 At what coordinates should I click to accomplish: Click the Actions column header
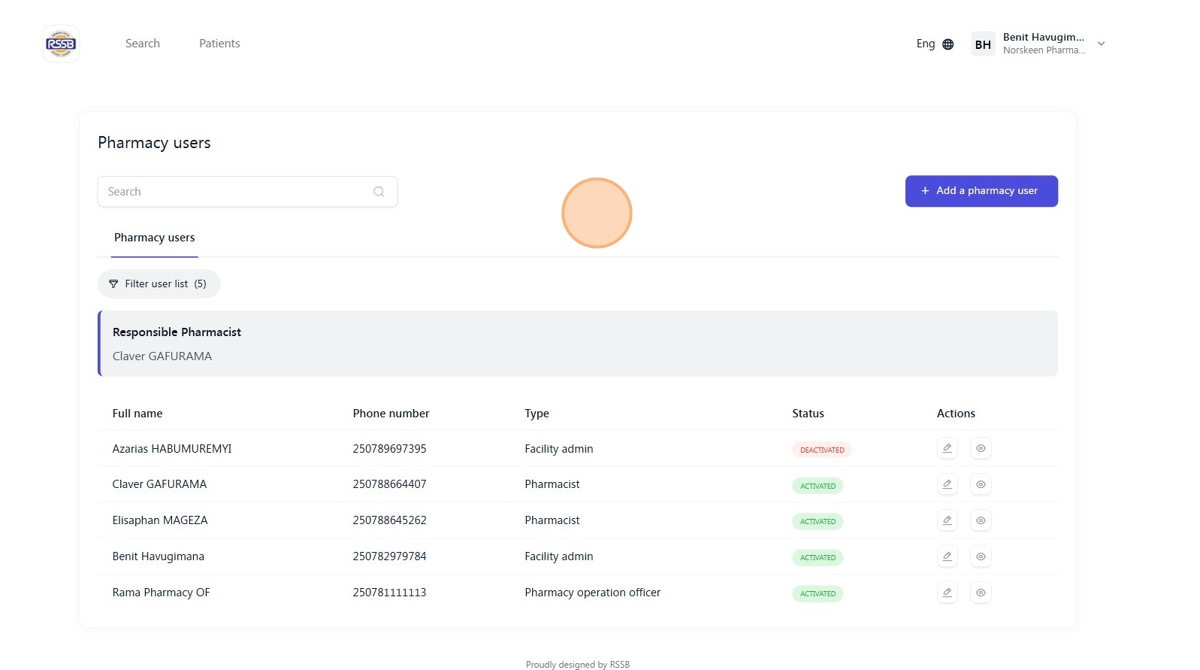pyautogui.click(x=956, y=413)
